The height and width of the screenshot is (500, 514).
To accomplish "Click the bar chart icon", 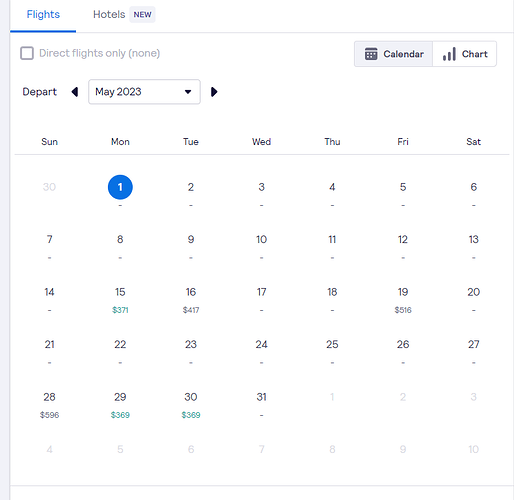I will (x=449, y=54).
